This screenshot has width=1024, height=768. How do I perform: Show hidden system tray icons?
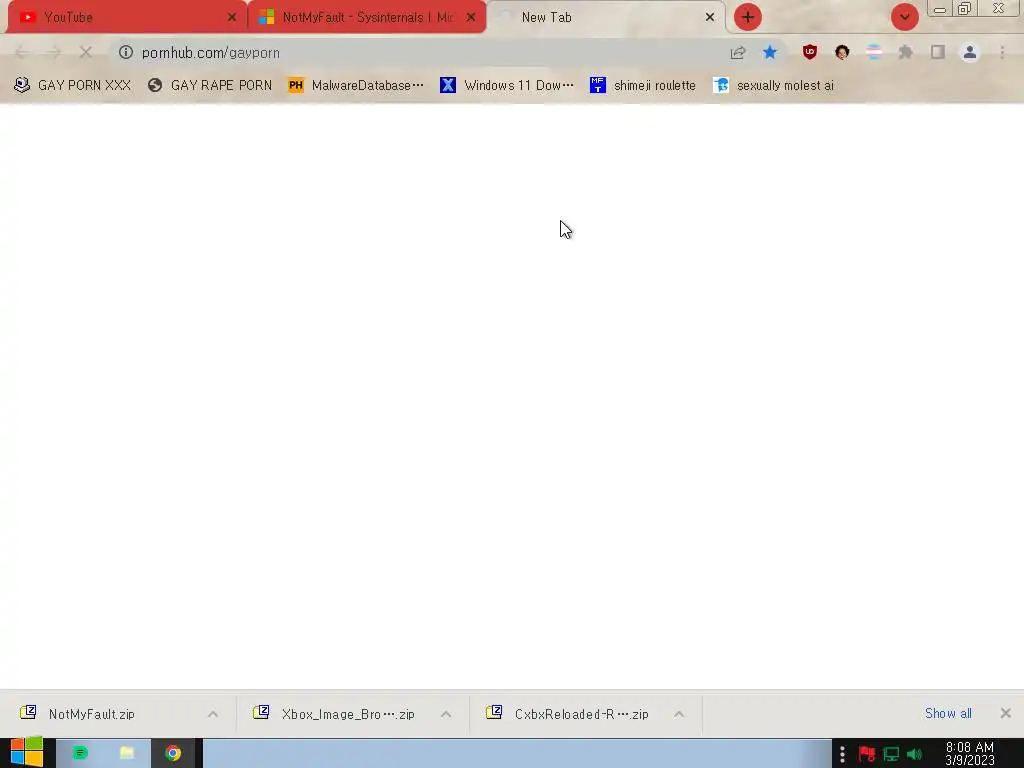(842, 754)
